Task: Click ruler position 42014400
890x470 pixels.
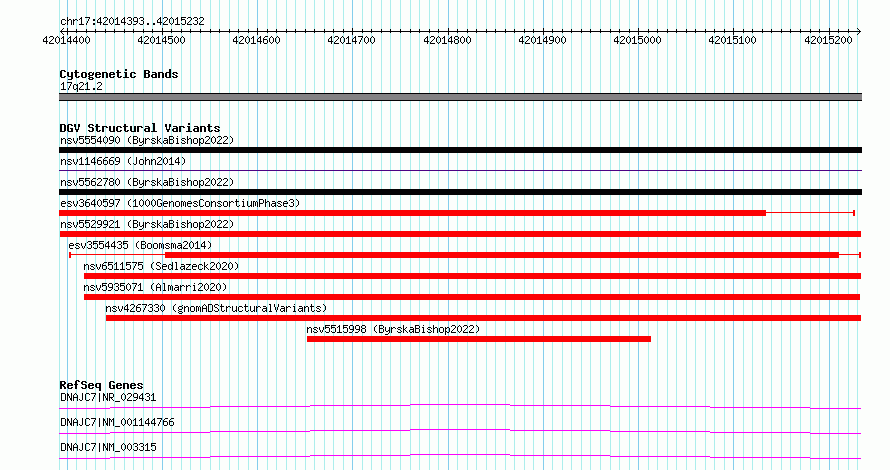Action: (x=66, y=40)
